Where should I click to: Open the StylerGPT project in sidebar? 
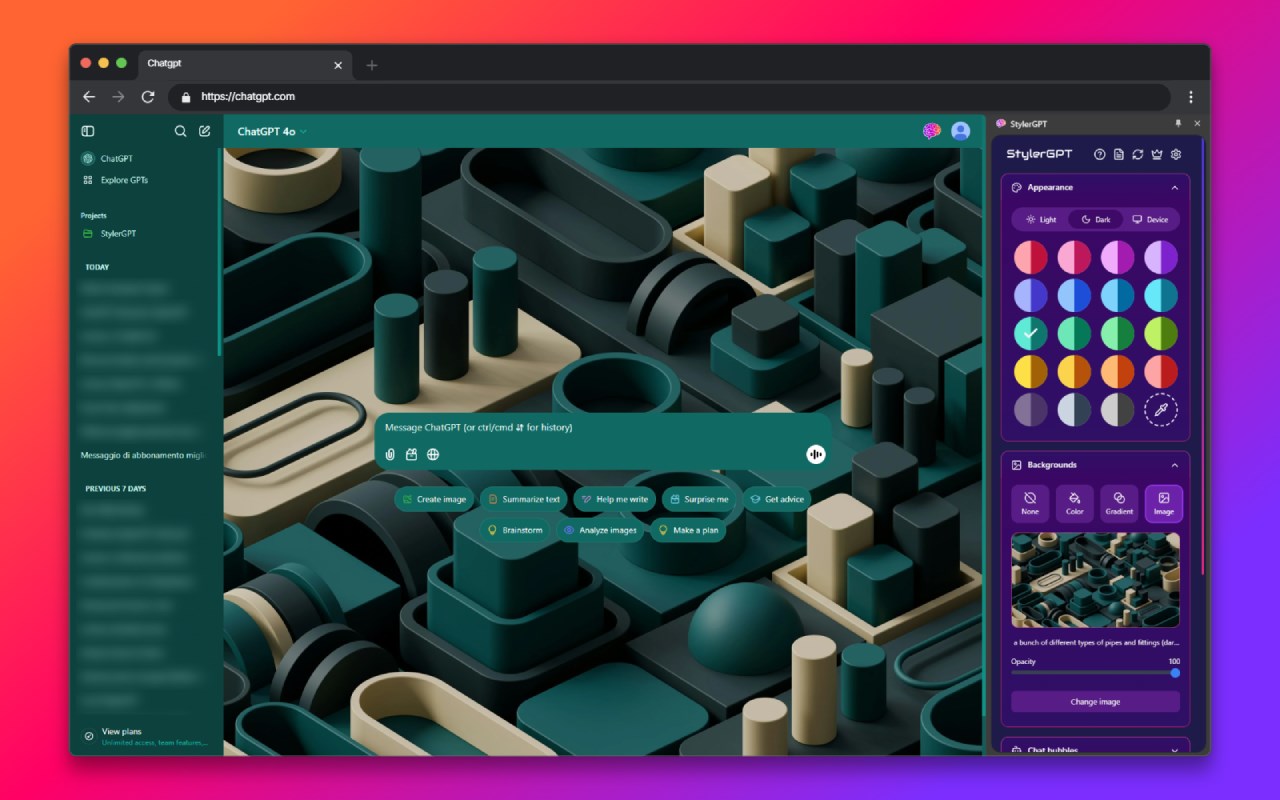(x=110, y=234)
